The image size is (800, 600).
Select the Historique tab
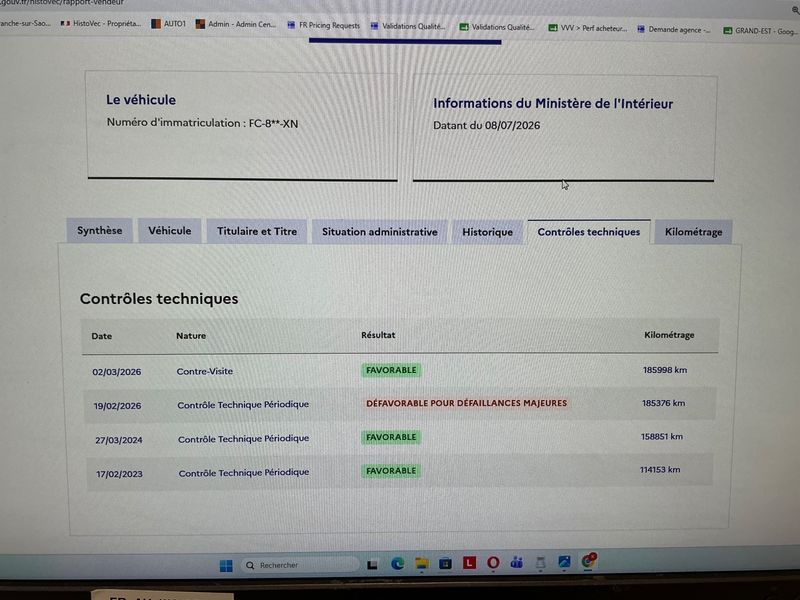coord(487,232)
